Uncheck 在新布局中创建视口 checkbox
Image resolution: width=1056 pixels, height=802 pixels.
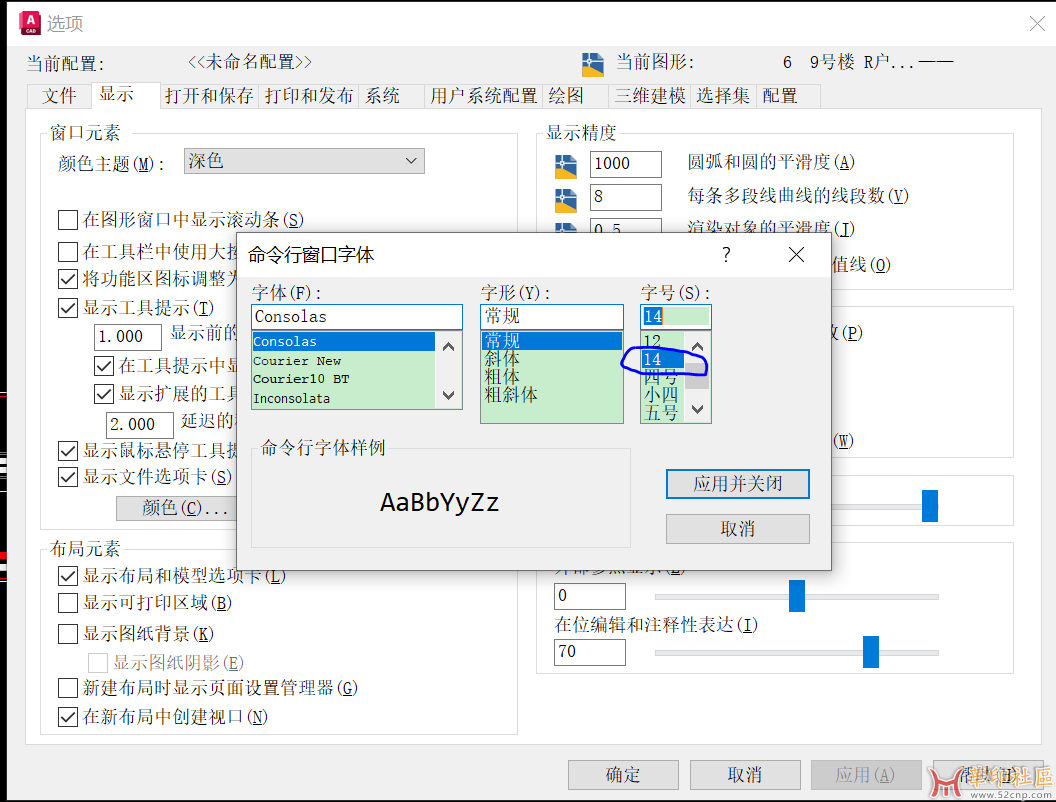click(67, 717)
